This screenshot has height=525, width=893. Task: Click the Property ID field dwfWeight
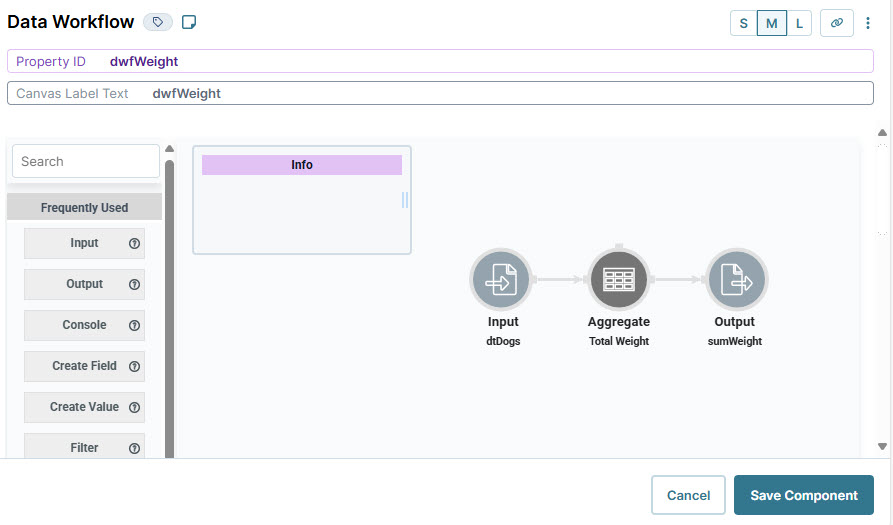(x=440, y=61)
